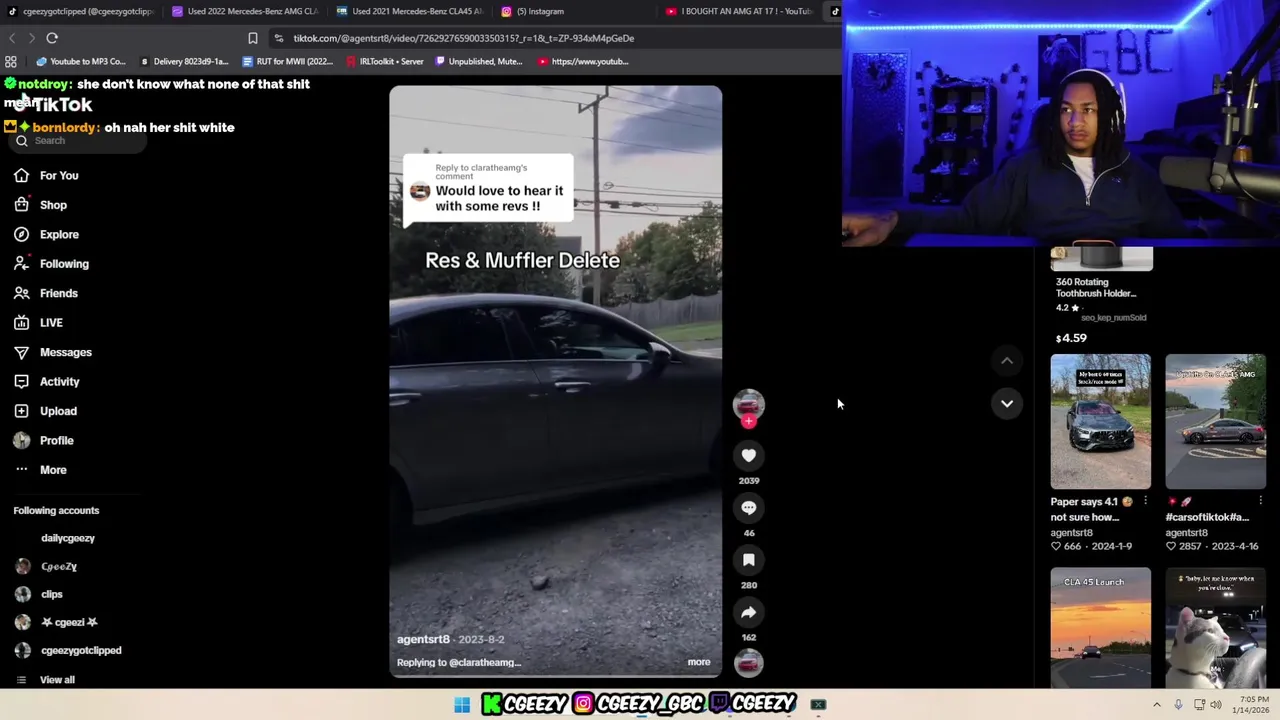
Task: Show hidden system tray icons
Action: (1157, 705)
